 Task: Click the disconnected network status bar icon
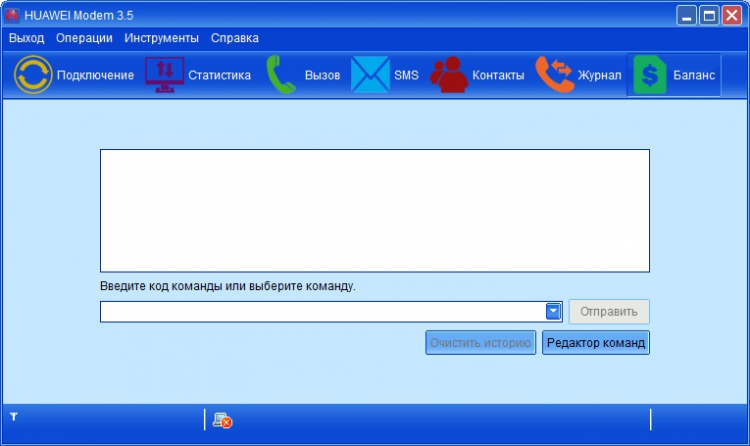coord(222,420)
